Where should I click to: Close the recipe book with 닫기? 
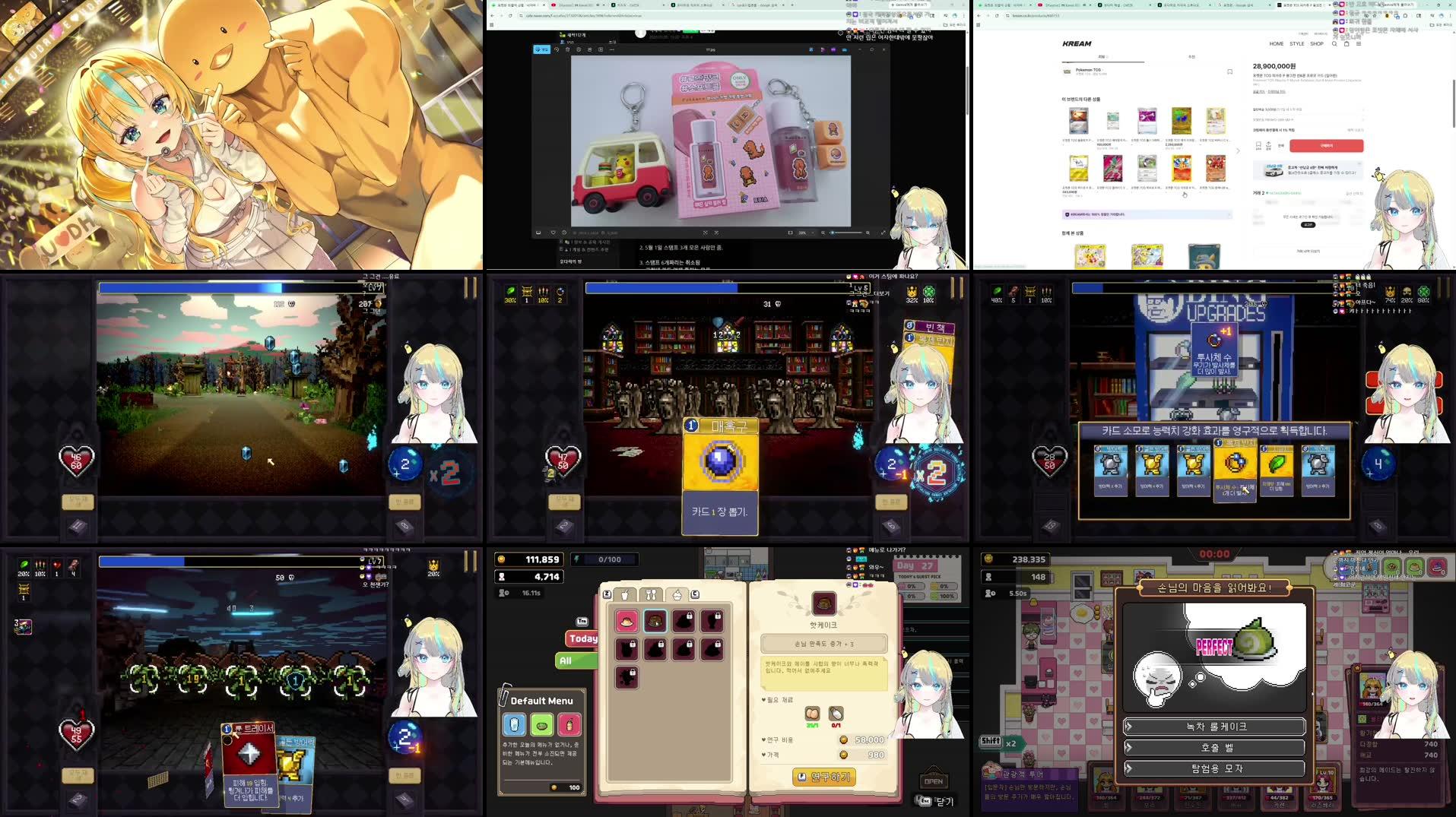[x=937, y=801]
